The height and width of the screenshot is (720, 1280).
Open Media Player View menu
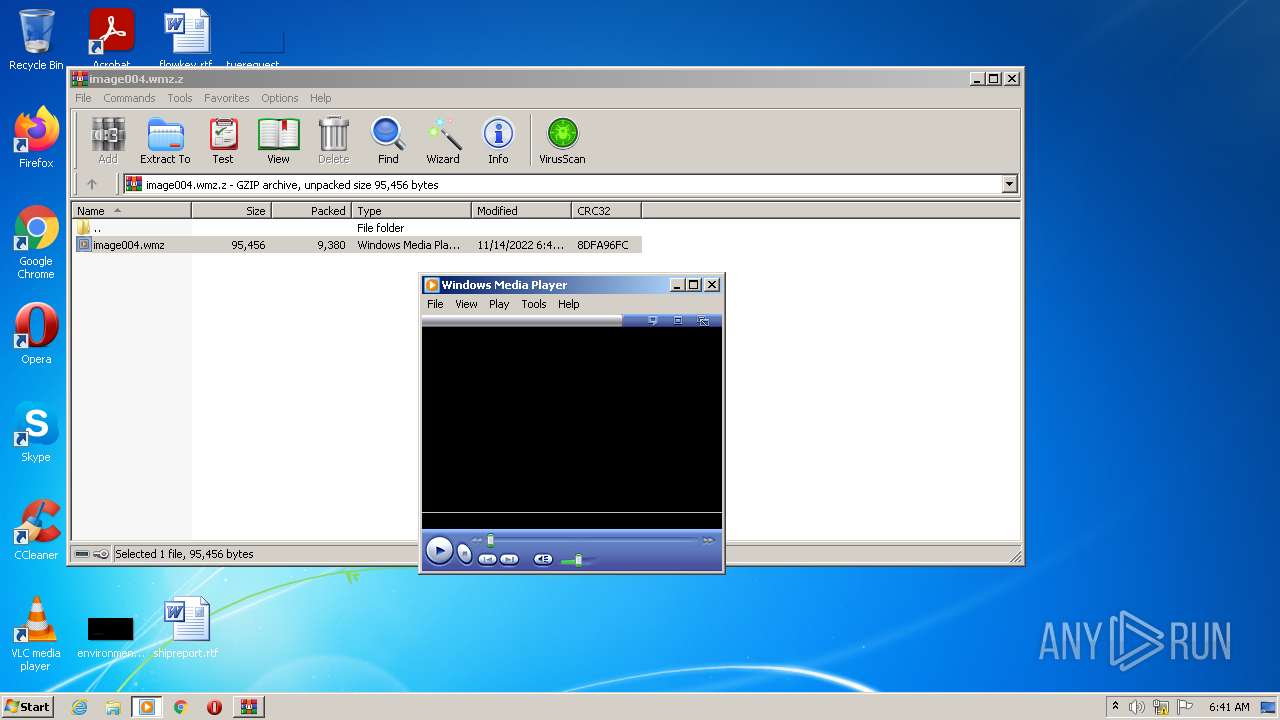pos(466,304)
